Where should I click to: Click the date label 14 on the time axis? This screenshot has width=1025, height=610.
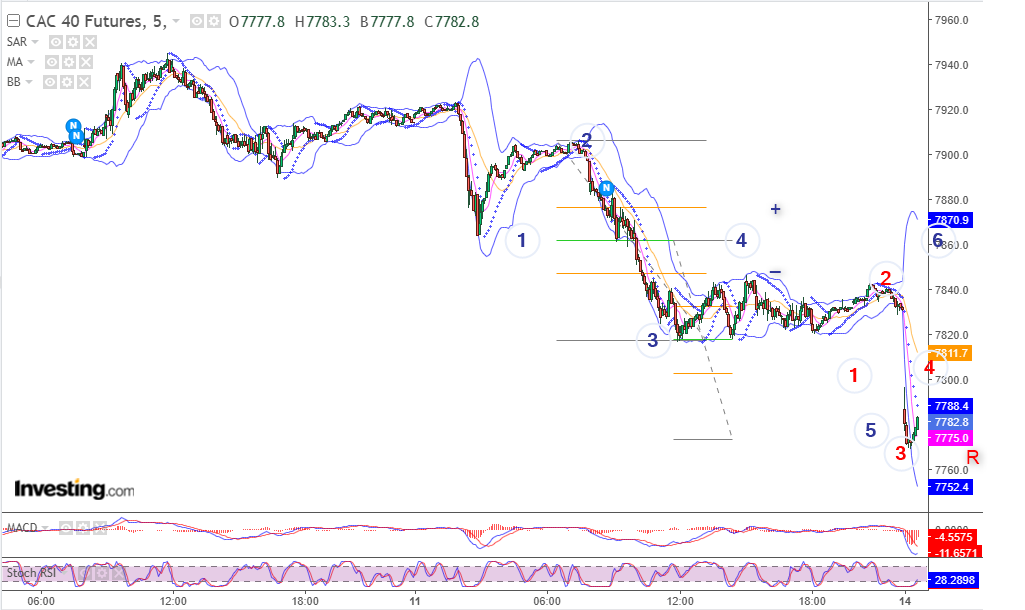[905, 601]
